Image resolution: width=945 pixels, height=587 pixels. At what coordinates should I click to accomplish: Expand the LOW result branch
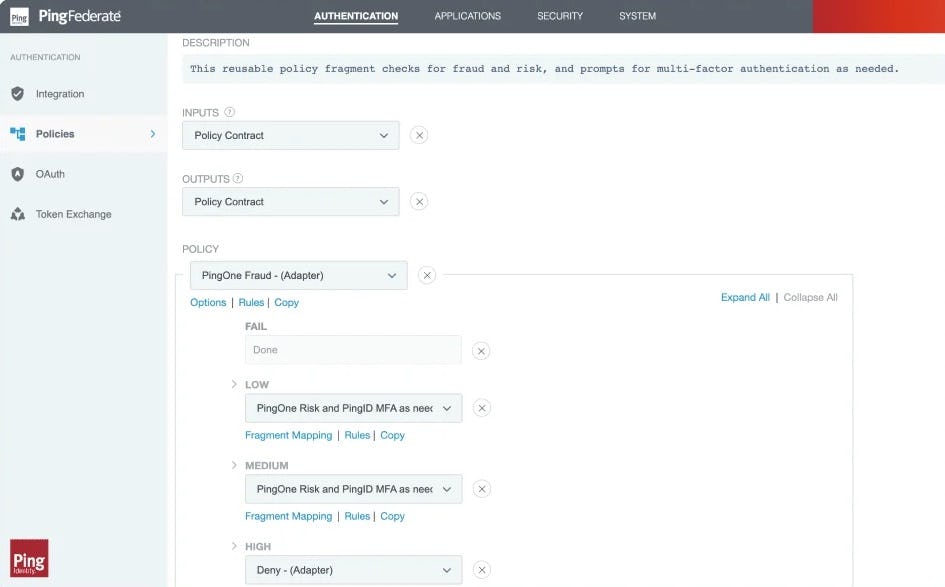(234, 384)
